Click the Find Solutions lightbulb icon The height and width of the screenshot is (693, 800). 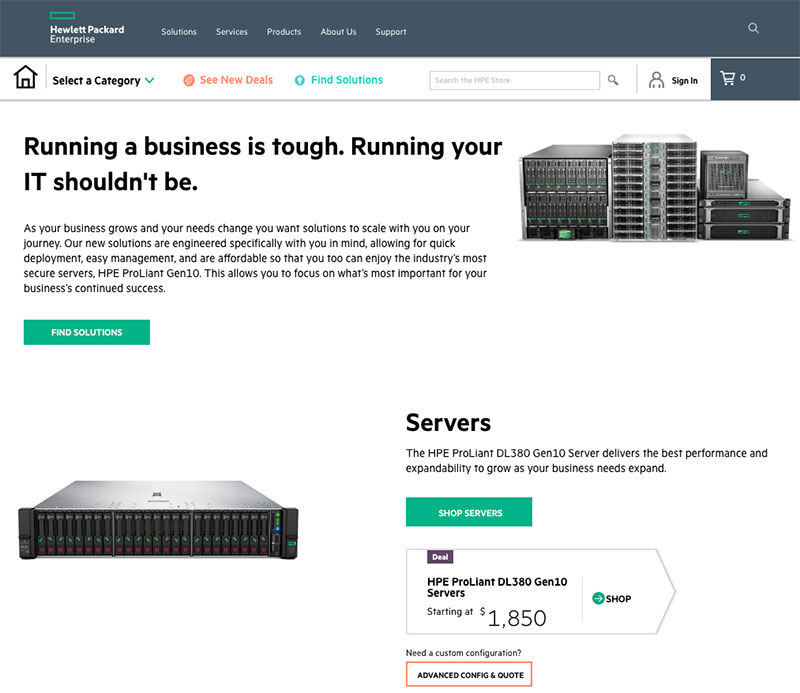299,80
